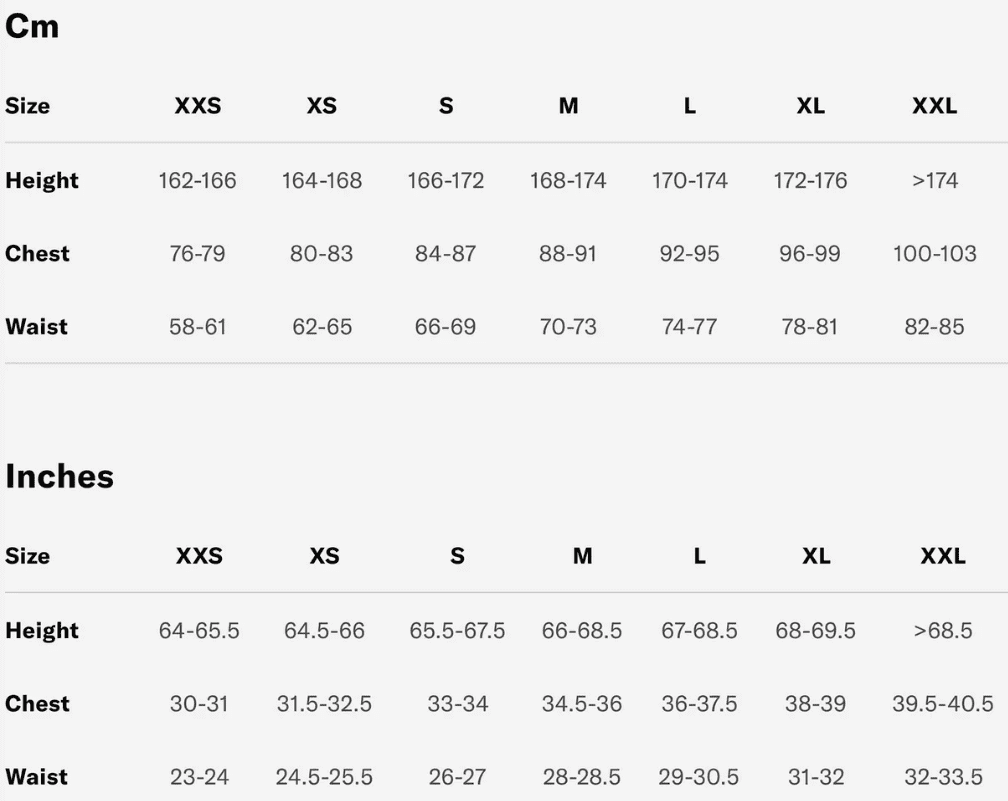
Task: Click the 65.5-67.5 height value
Action: (457, 631)
